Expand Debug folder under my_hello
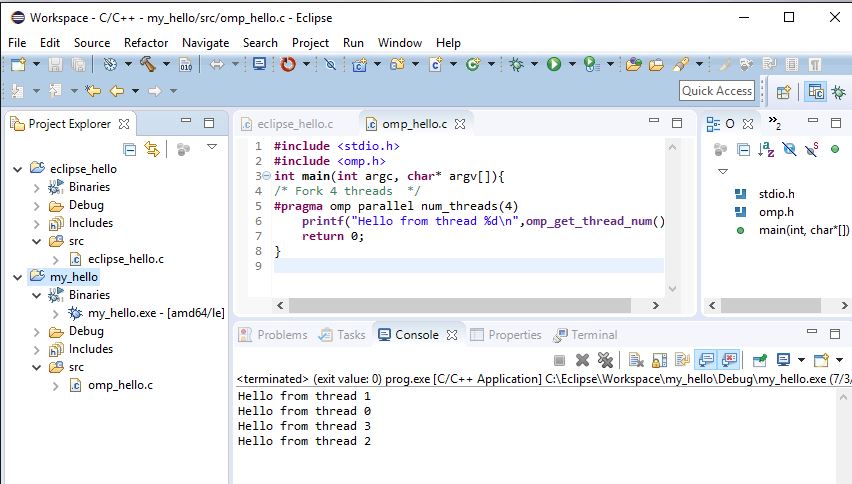Viewport: 852px width, 484px height. tap(36, 332)
